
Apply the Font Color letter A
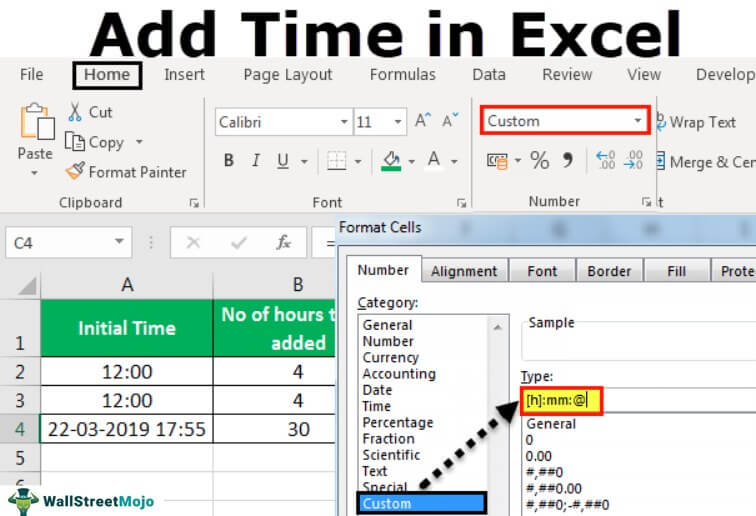433,160
